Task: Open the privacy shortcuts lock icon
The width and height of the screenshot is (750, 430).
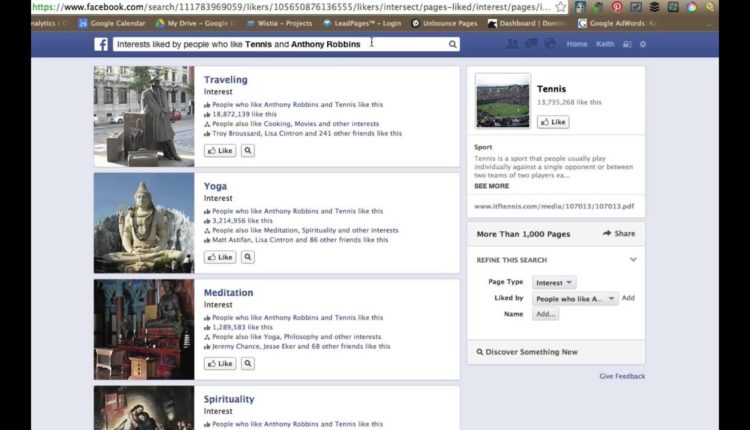Action: click(627, 44)
